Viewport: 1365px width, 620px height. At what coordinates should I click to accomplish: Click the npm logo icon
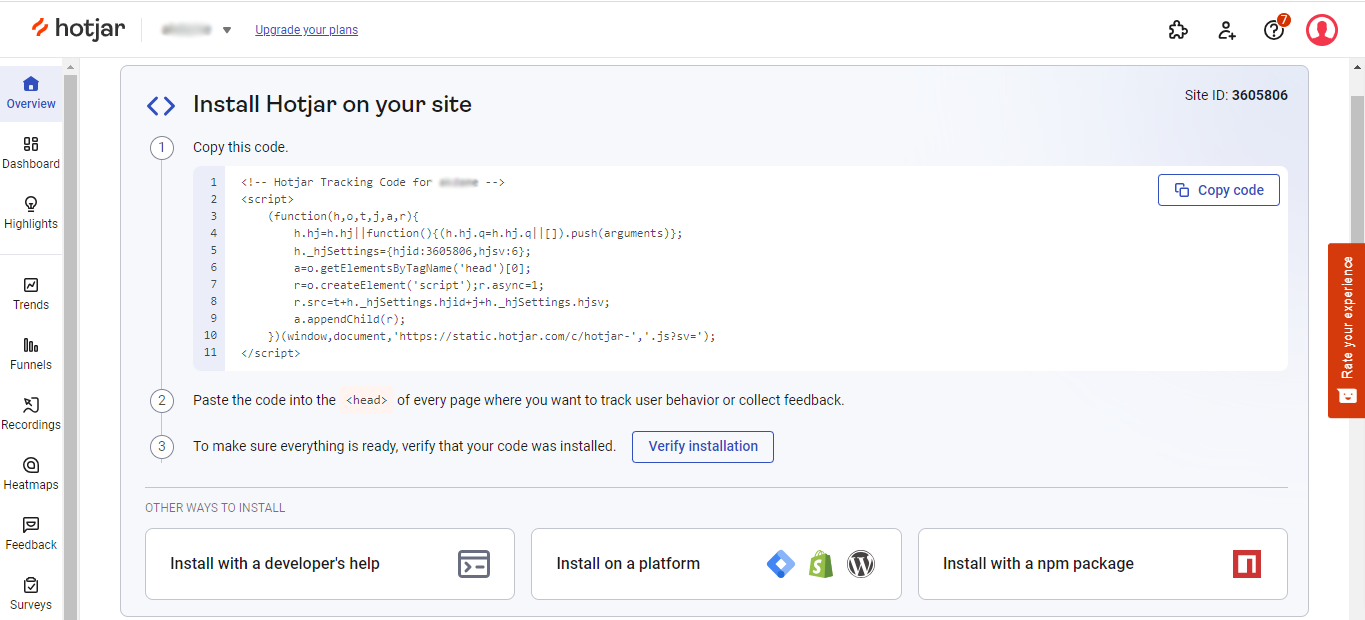coord(1247,564)
